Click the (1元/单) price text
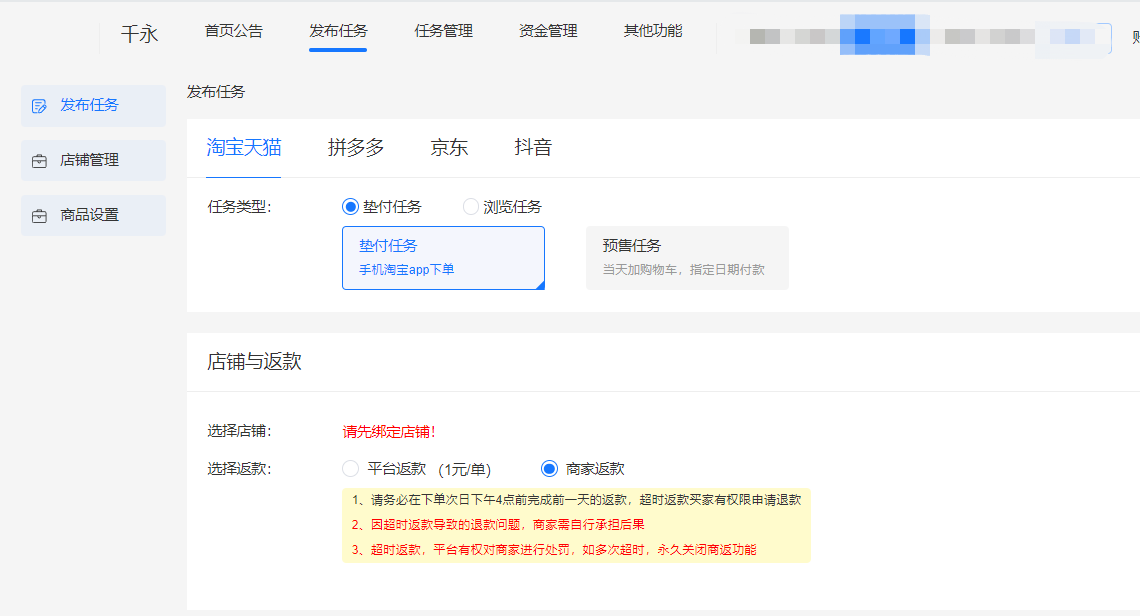 tap(465, 470)
